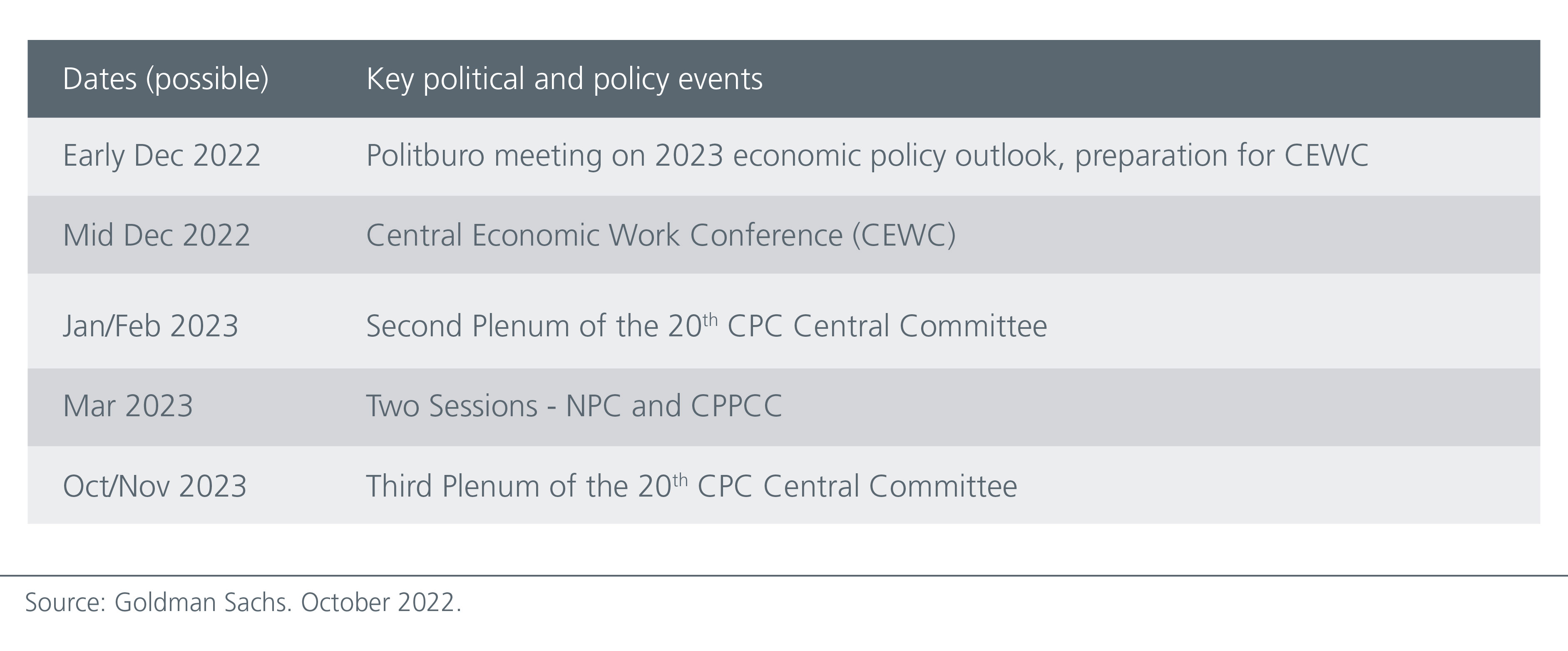Viewport: 1568px width, 651px height.
Task: Click the Third Plenum event text
Action: [x=691, y=486]
